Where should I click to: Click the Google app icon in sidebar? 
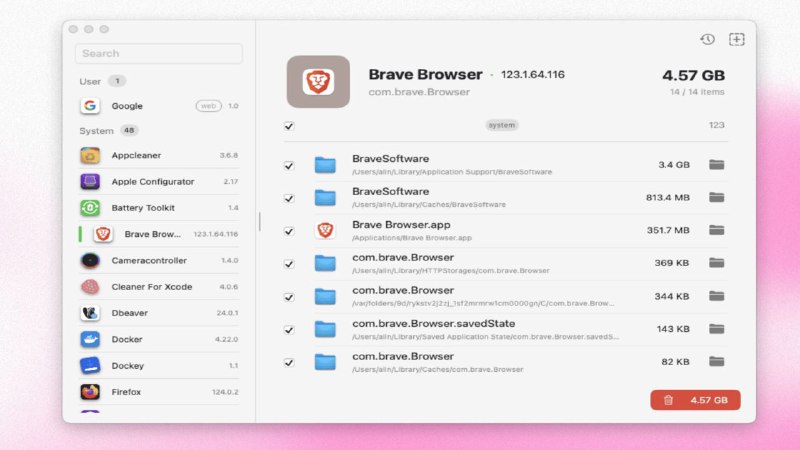pos(90,106)
